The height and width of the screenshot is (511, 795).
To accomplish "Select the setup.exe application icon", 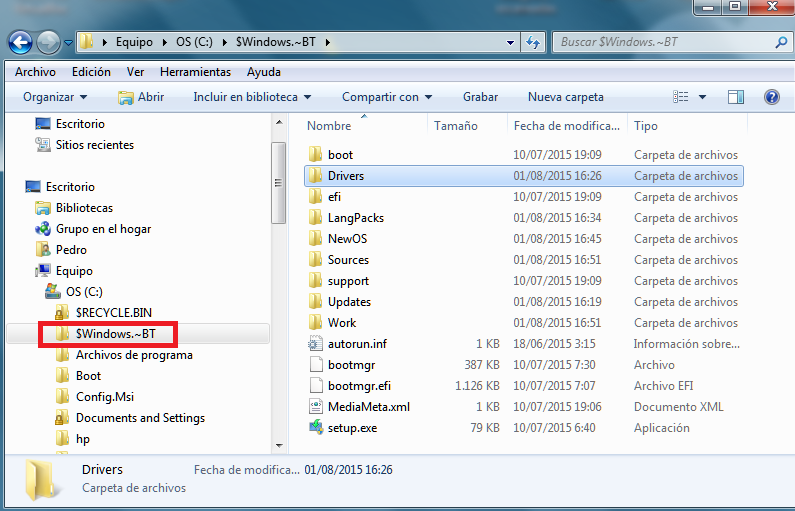I will pyautogui.click(x=316, y=428).
